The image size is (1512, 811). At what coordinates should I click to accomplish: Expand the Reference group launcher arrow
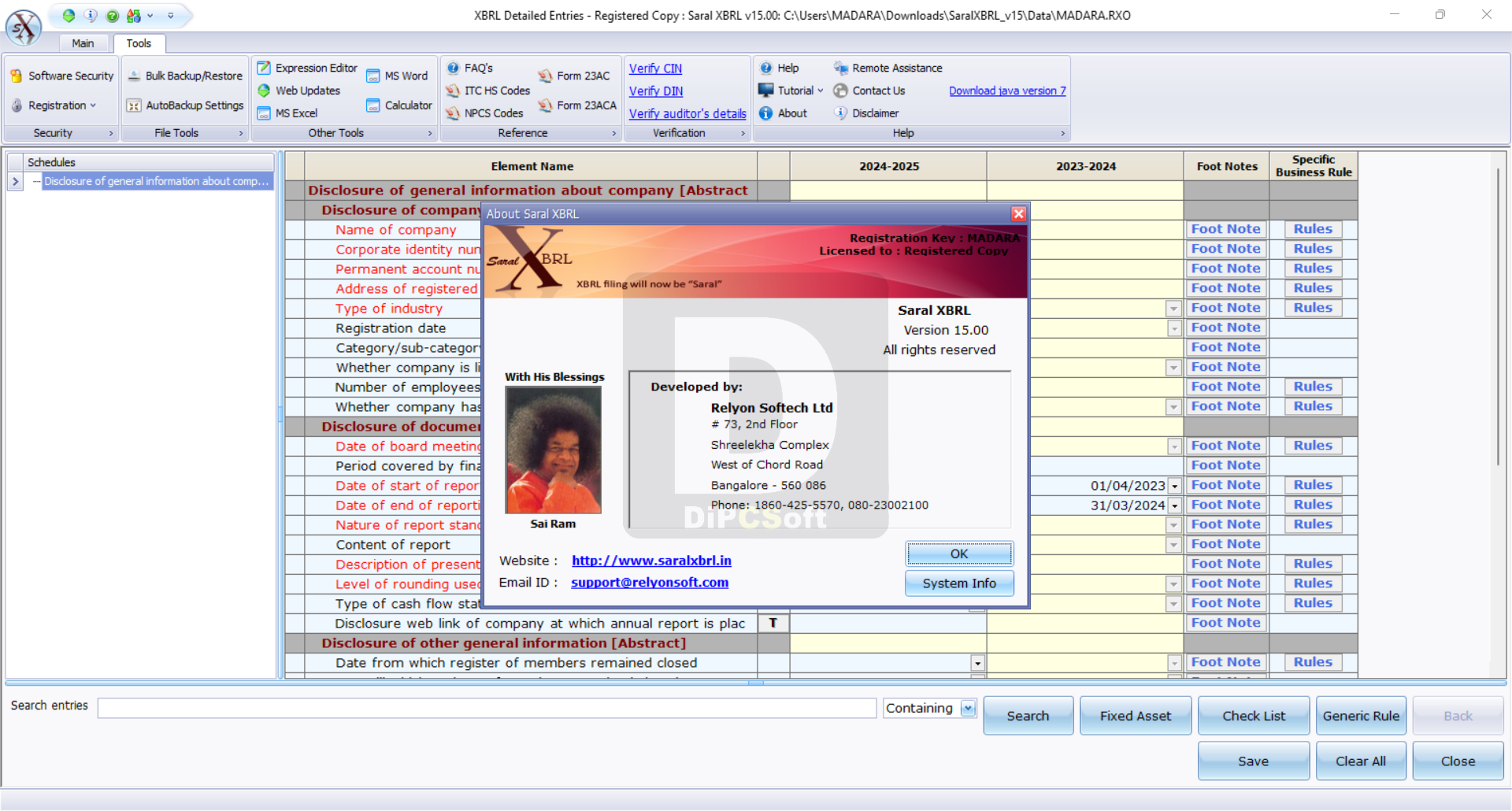[x=614, y=133]
